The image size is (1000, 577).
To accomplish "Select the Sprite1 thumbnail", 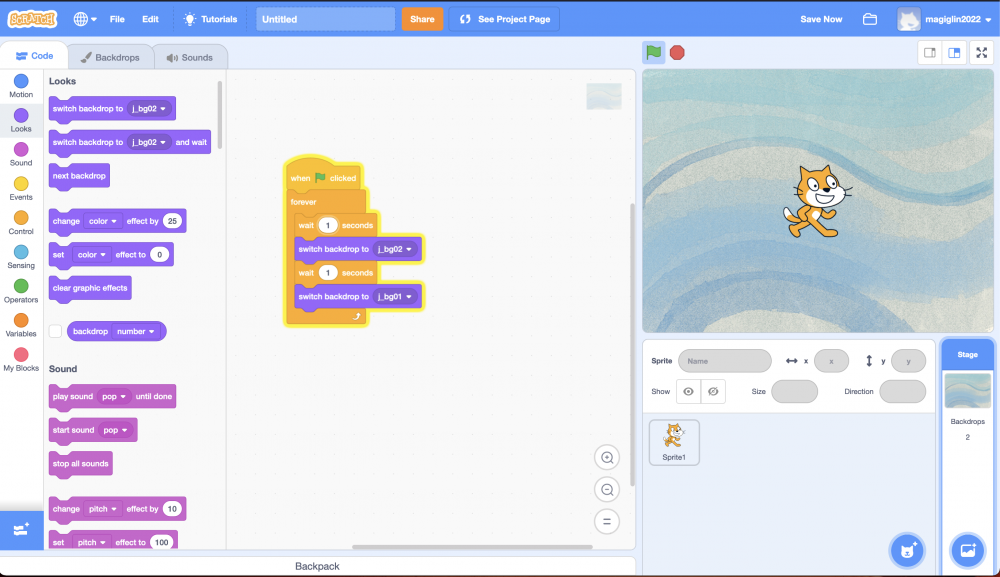I will point(674,442).
